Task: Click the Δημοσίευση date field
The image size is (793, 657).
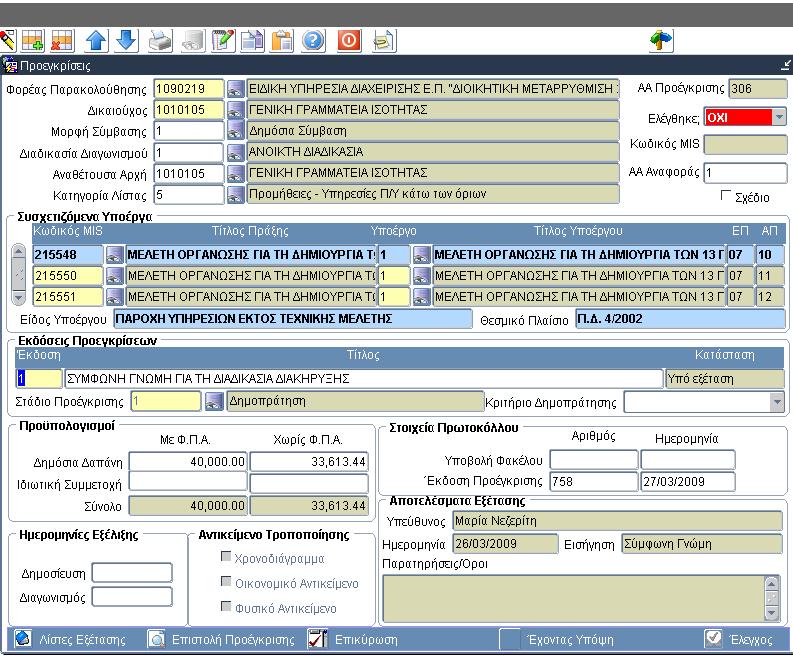Action: (132, 573)
